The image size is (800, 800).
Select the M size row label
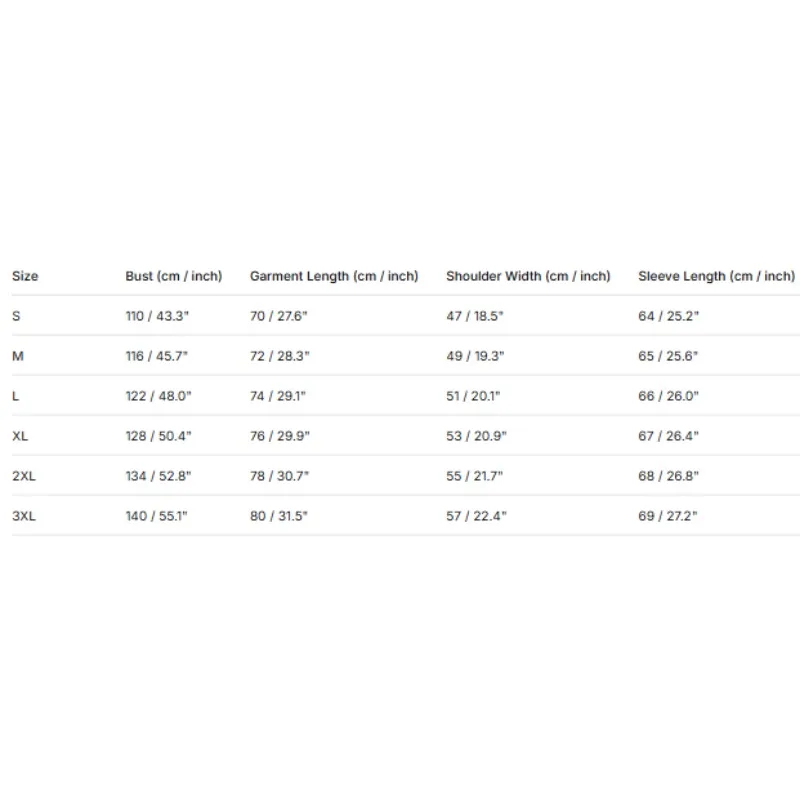pos(18,356)
